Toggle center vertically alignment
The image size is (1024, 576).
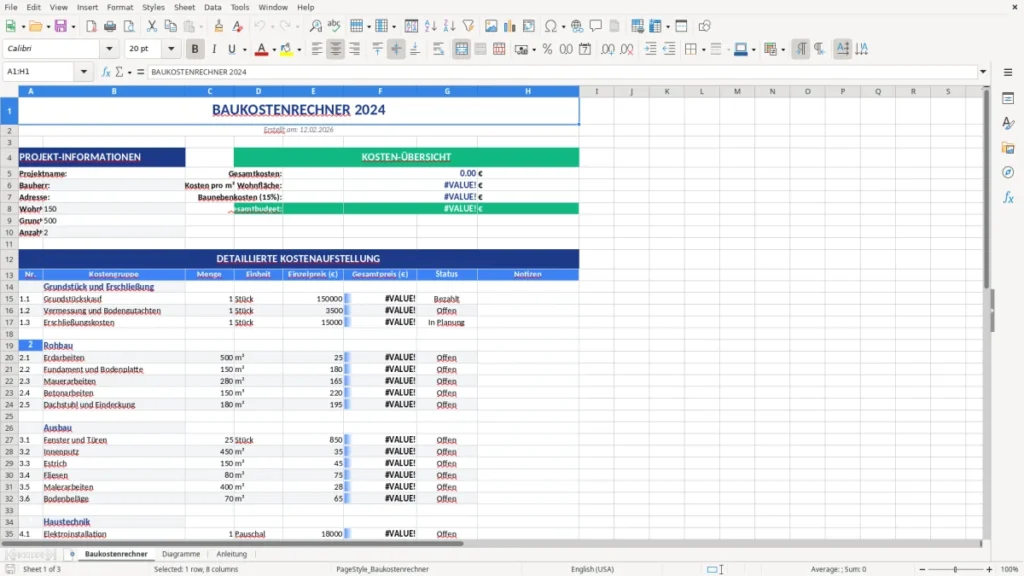[396, 49]
